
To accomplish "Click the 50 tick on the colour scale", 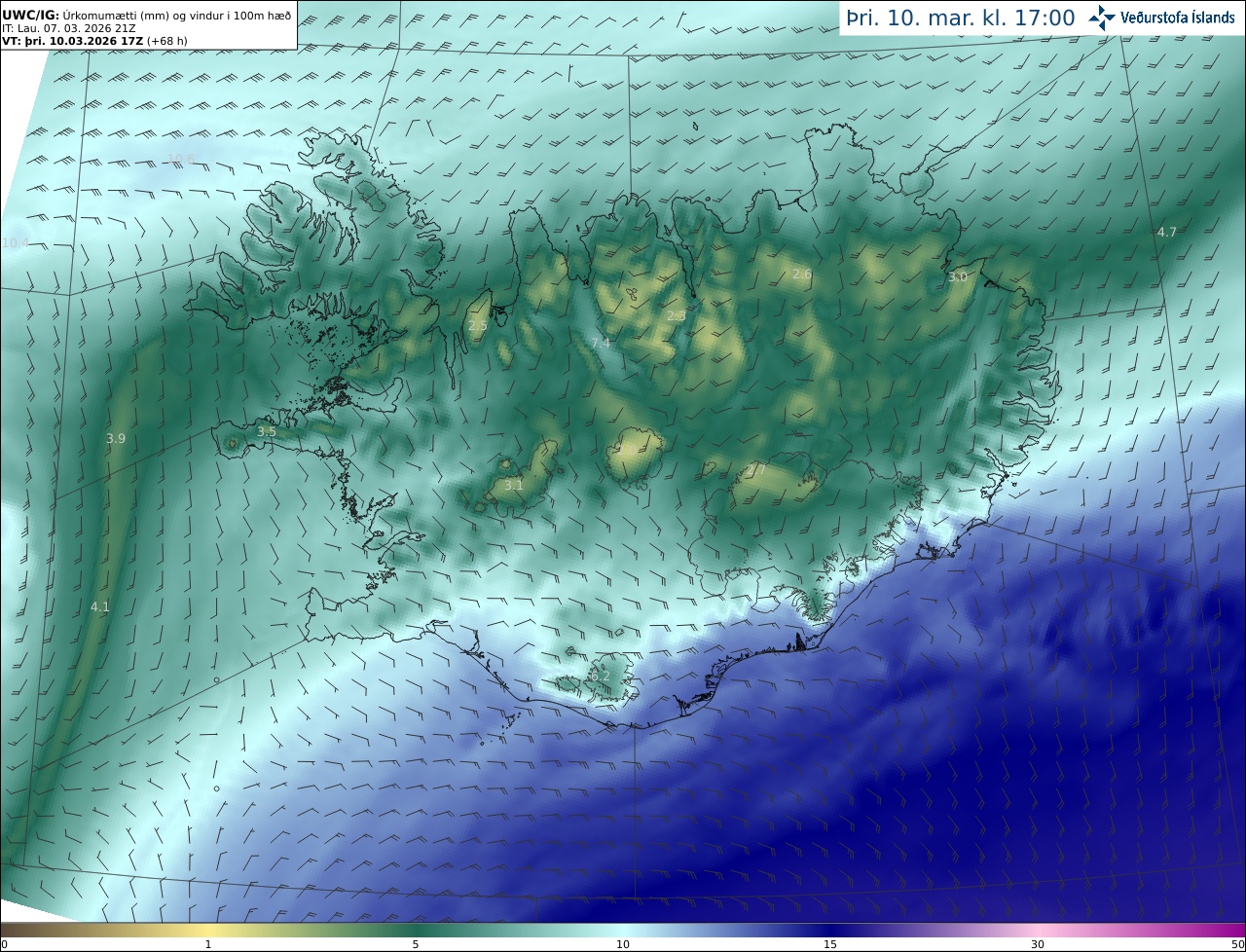I will coord(1237,944).
